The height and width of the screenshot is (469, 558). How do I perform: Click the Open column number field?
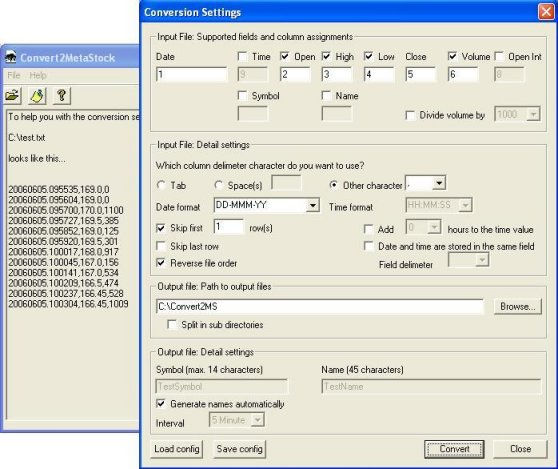tap(295, 74)
